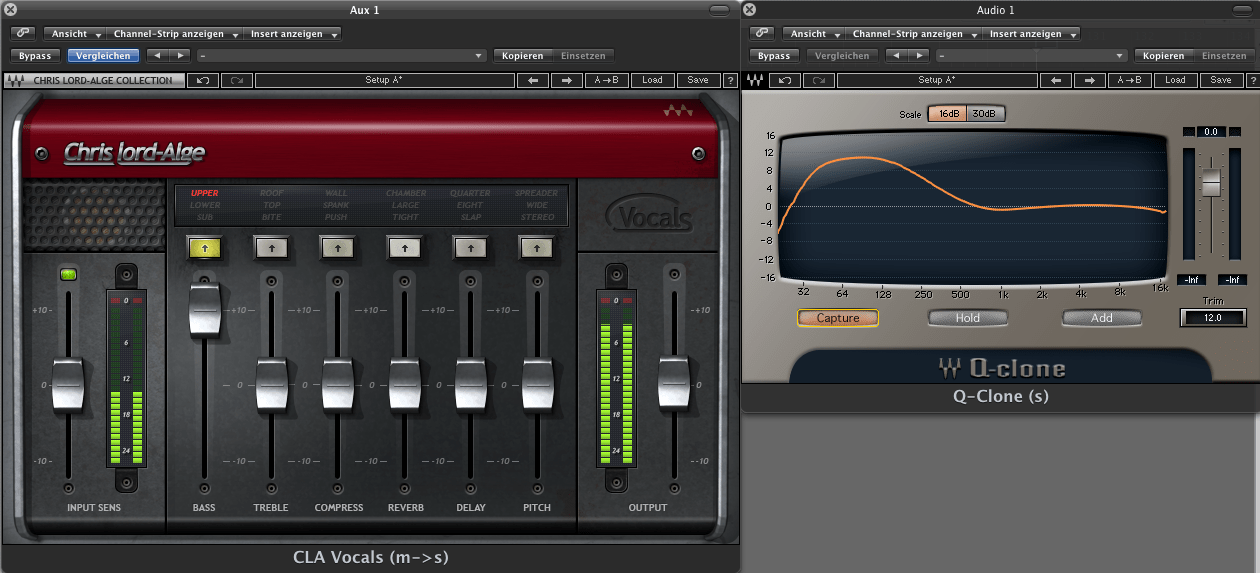
Task: Copy A to B in Q-Clone
Action: pyautogui.click(x=1130, y=80)
